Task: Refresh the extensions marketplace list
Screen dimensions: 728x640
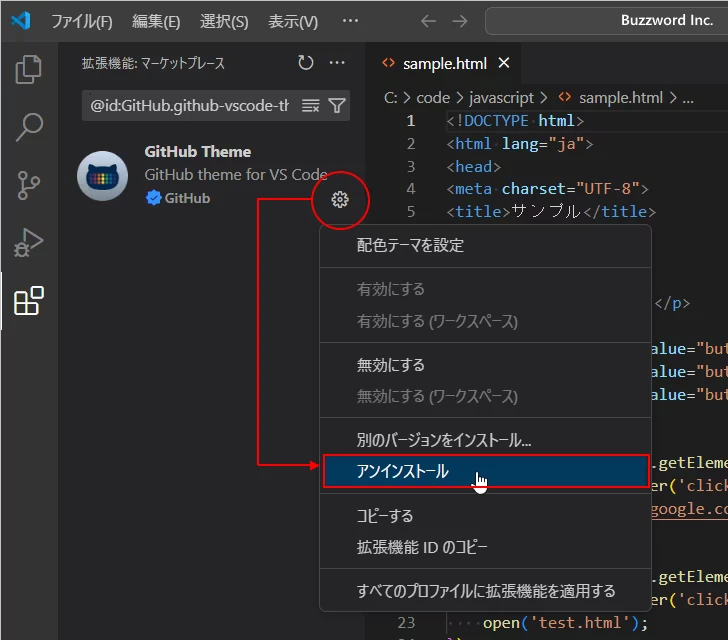Action: click(306, 63)
